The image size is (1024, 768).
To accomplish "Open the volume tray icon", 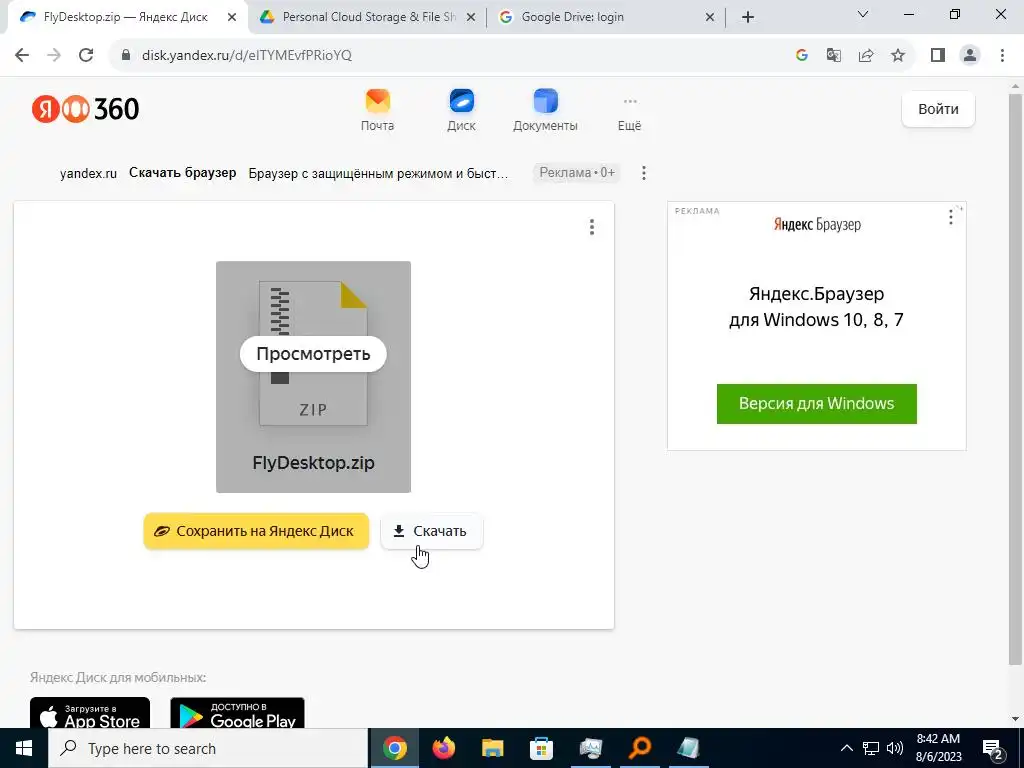I will (895, 748).
